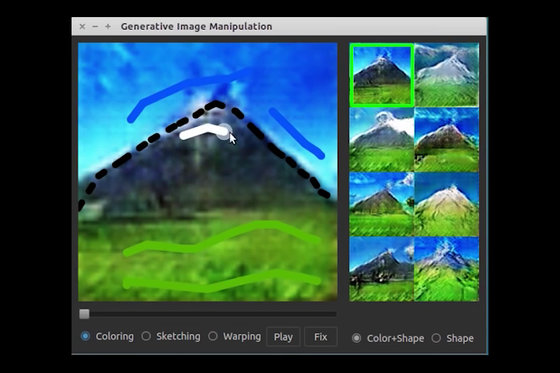Choose the Shape radio option
Viewport: 560px width, 373px height.
coord(436,338)
